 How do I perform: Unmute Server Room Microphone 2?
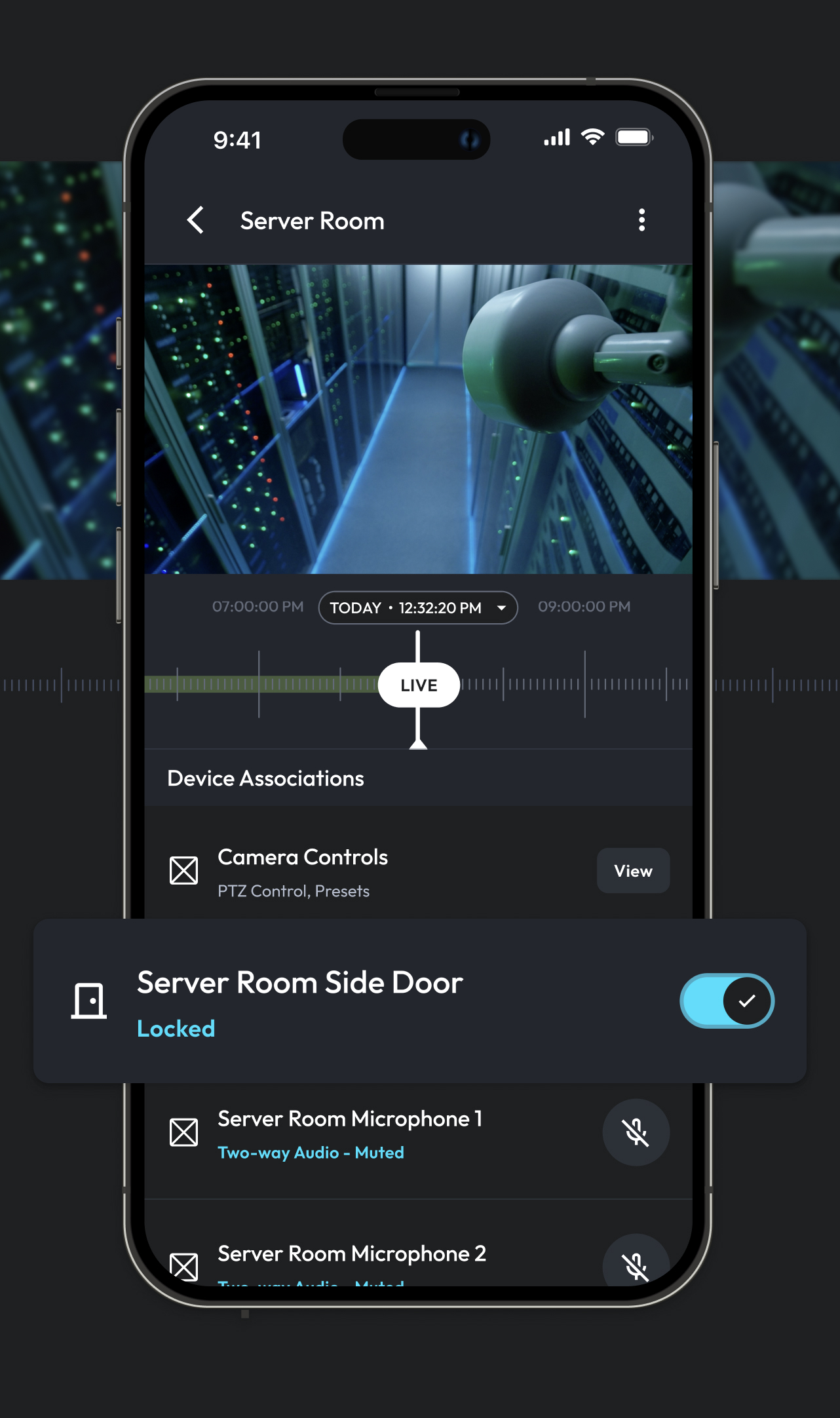636,1265
